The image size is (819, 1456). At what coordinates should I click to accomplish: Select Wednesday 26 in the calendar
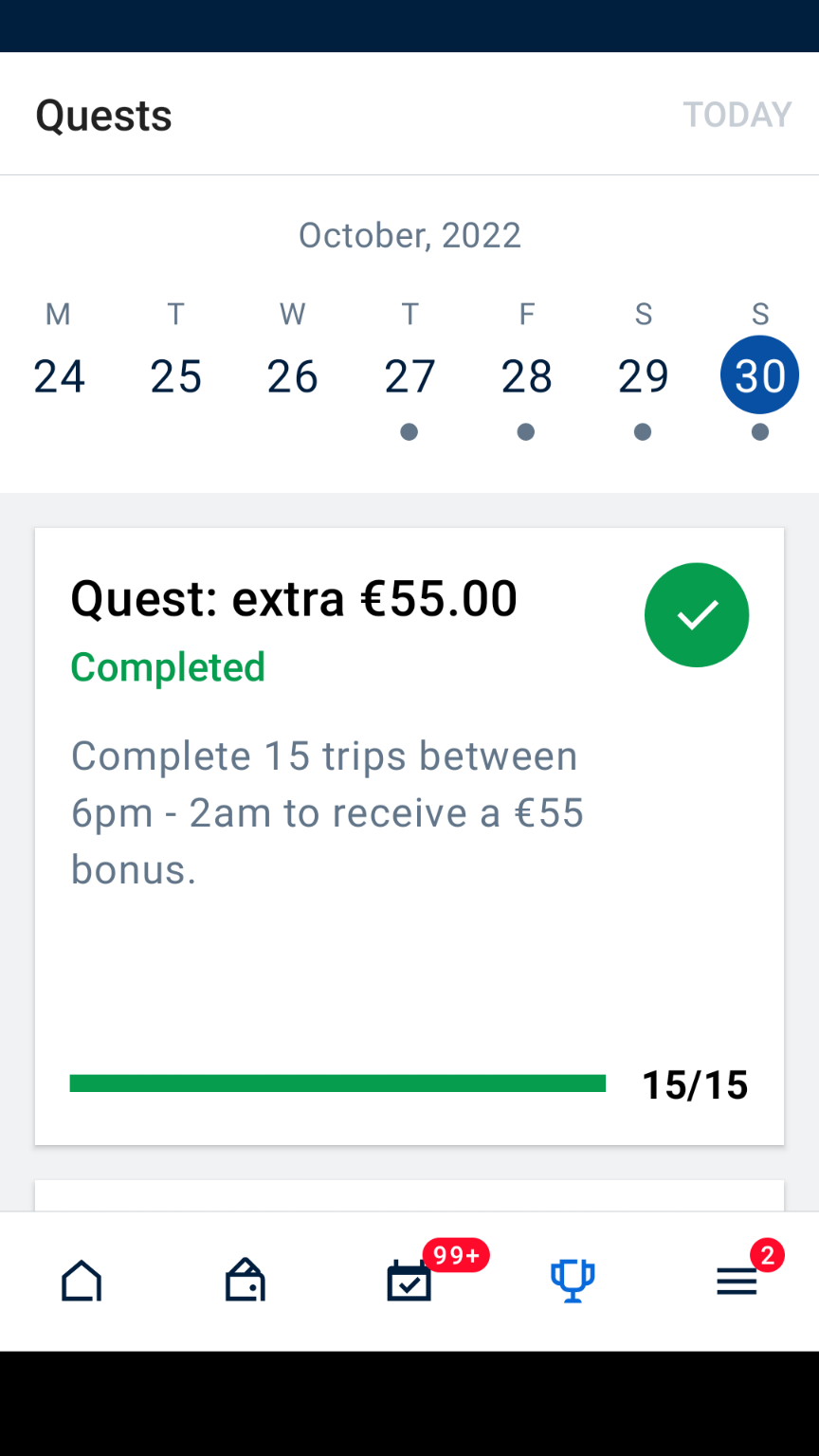(293, 376)
